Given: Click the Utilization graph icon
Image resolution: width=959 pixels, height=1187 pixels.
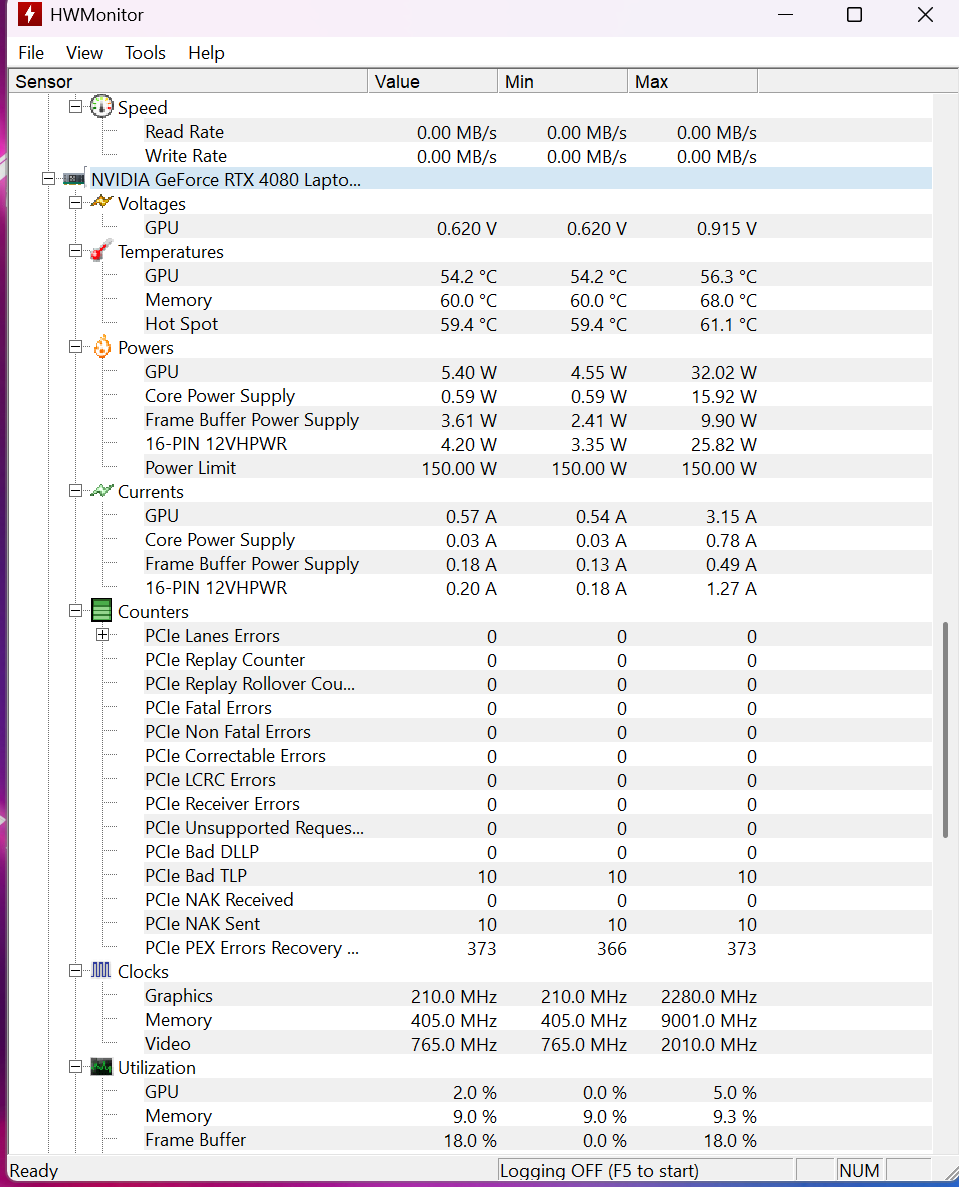Looking at the screenshot, I should [102, 1067].
